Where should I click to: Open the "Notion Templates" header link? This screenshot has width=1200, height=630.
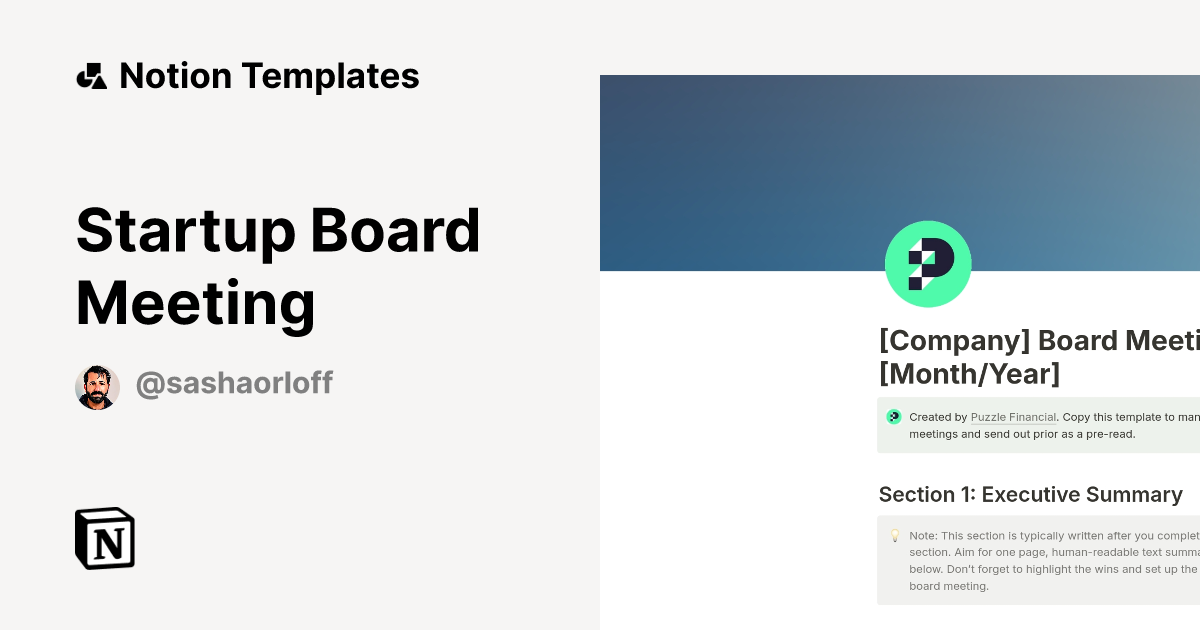coord(269,77)
